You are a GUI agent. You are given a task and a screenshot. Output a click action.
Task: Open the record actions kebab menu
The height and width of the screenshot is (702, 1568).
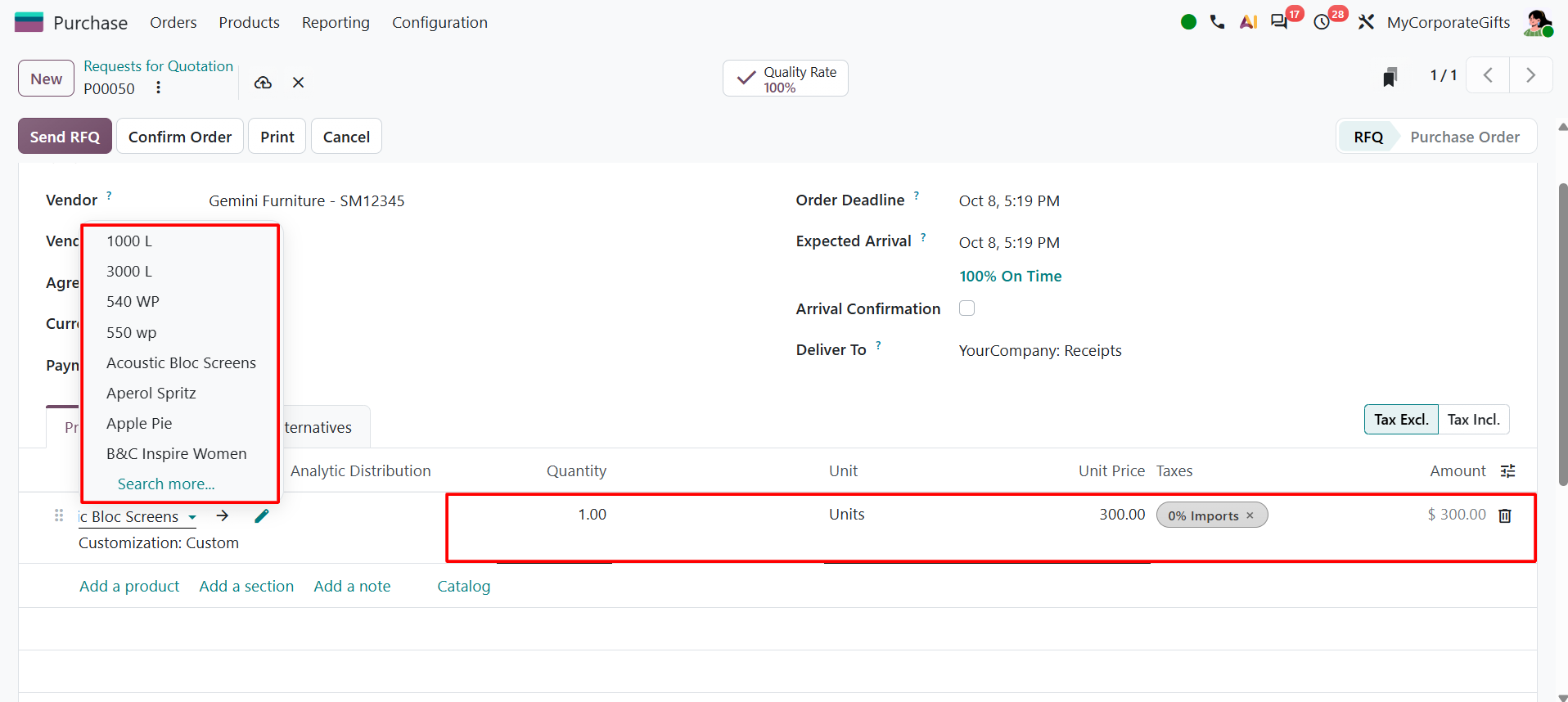tap(158, 88)
